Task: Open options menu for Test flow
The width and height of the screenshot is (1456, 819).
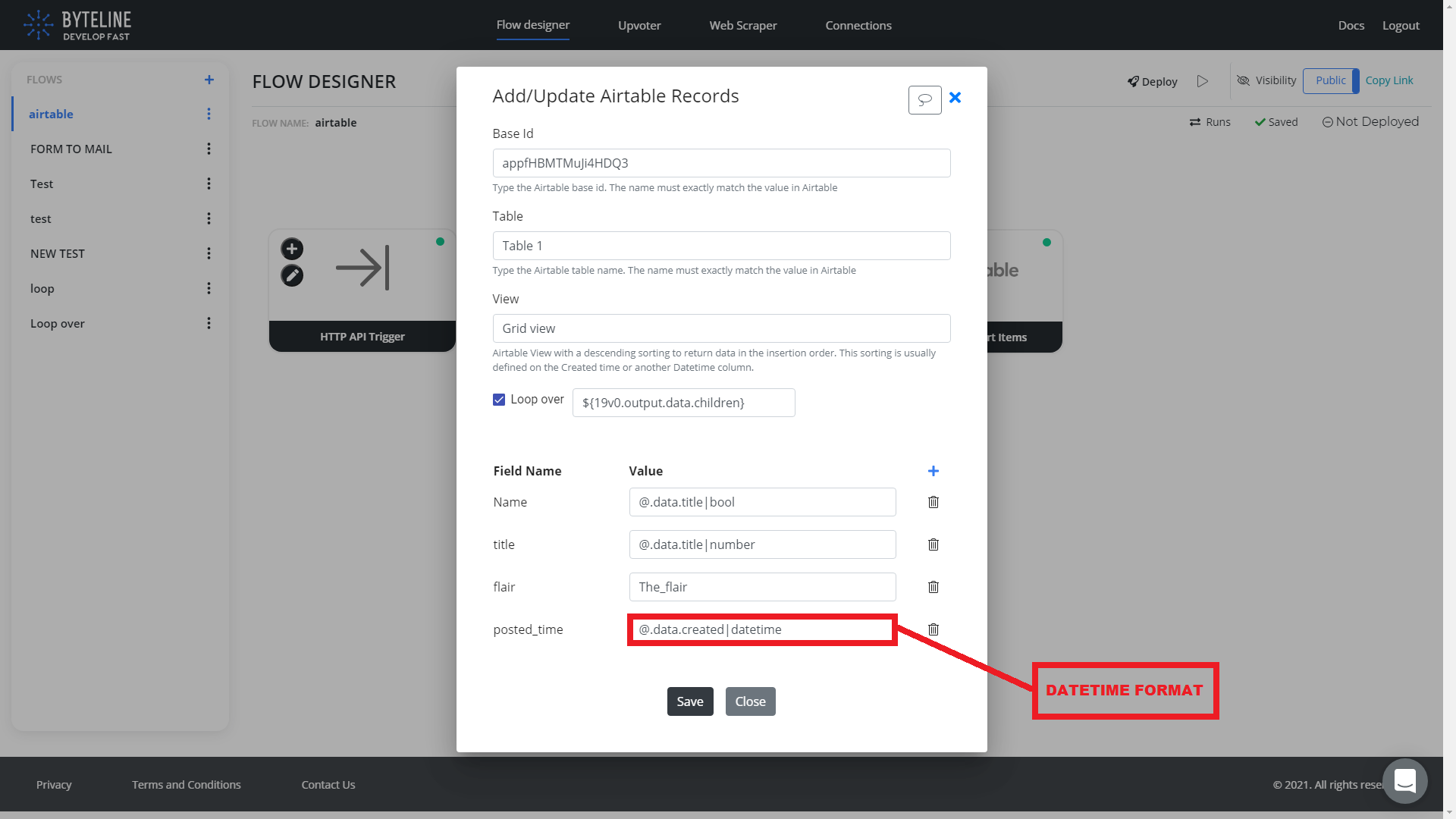Action: tap(209, 184)
